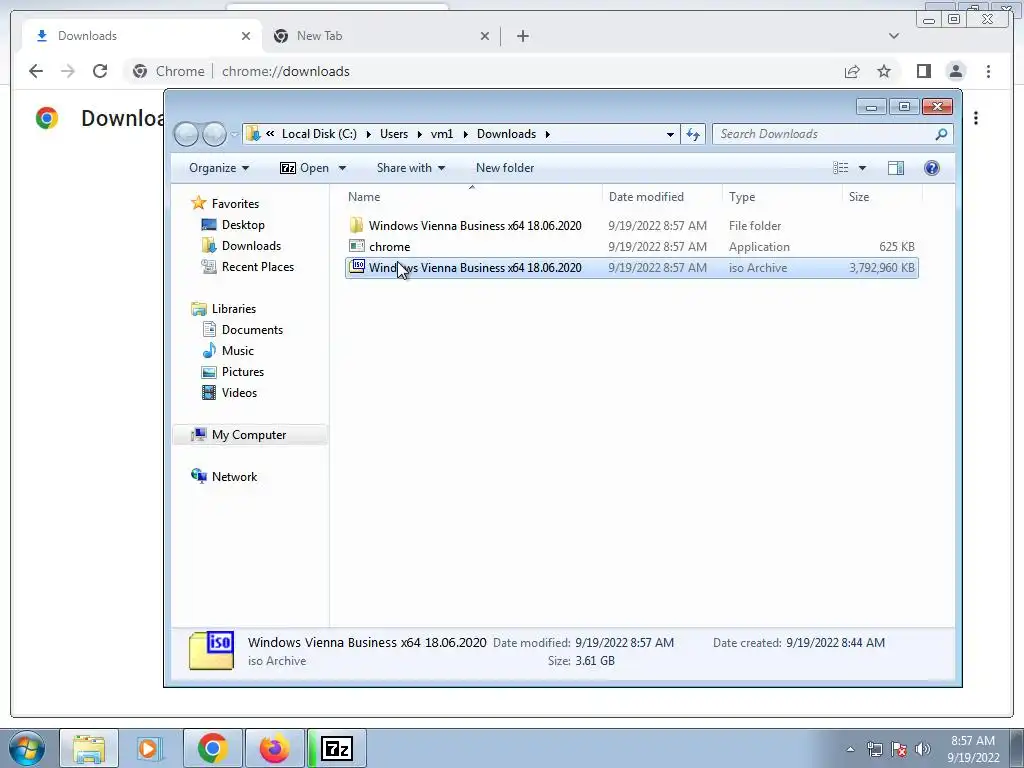
Task: Show hidden tray icons arrow
Action: 850,749
